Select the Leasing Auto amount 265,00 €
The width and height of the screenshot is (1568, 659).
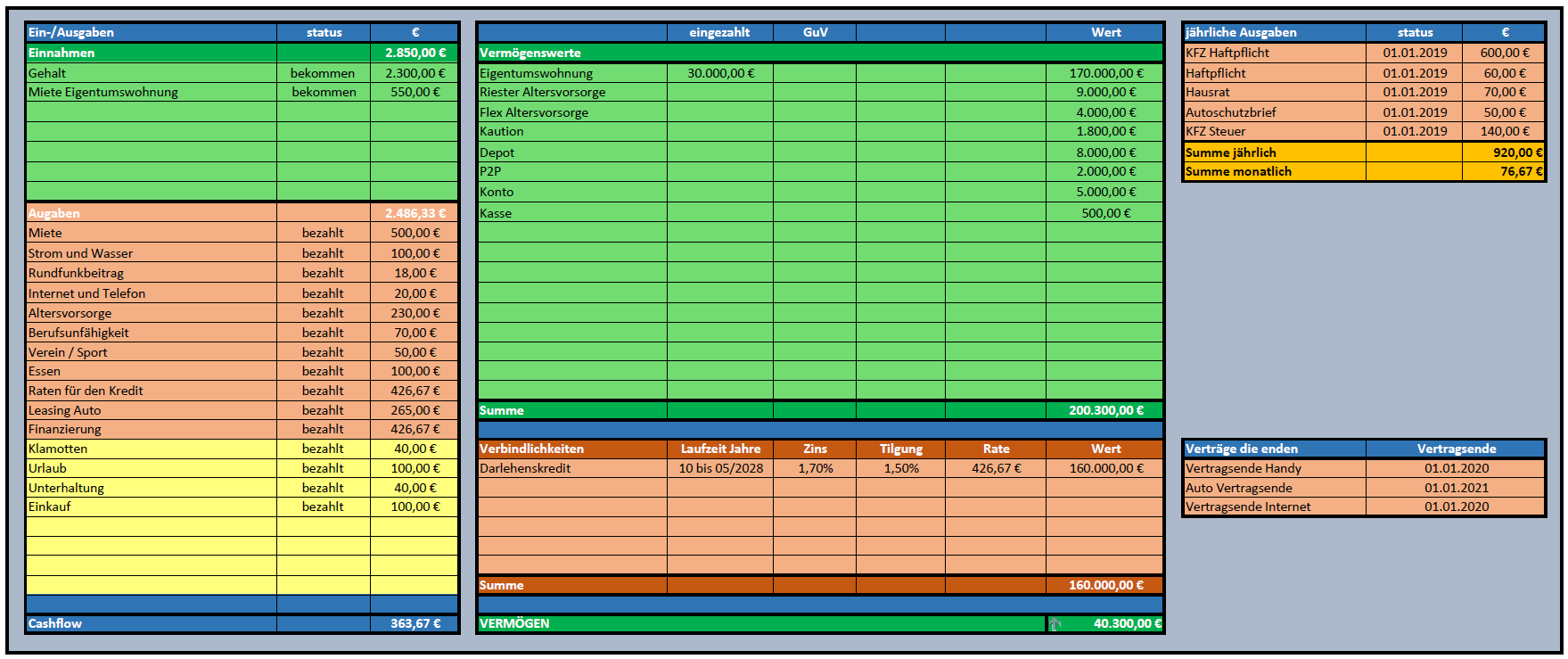(x=415, y=410)
